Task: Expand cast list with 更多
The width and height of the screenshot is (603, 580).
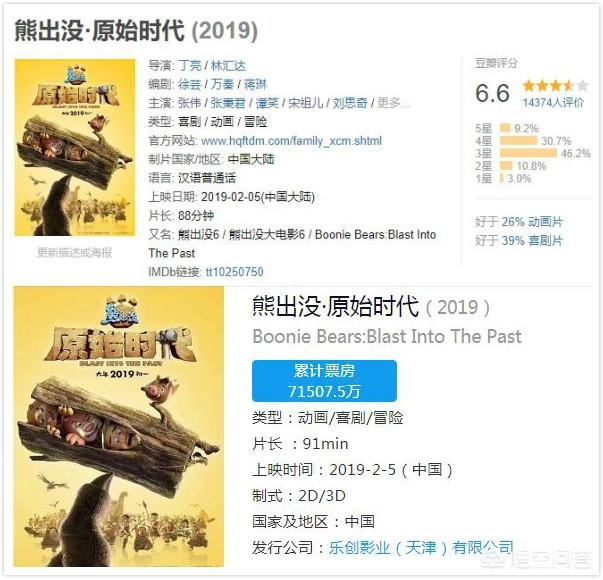Action: tap(394, 103)
